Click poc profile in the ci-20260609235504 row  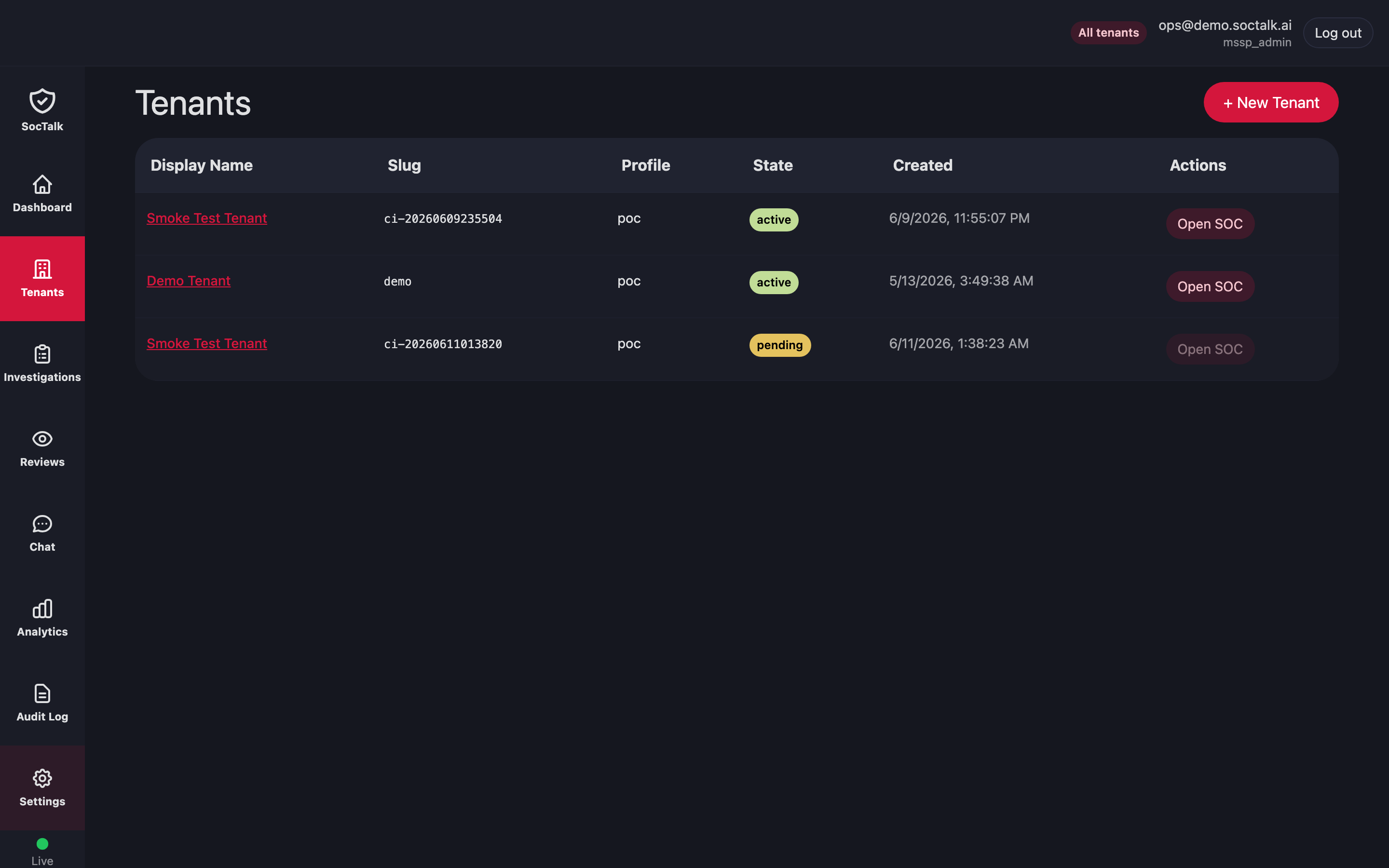pos(628,219)
